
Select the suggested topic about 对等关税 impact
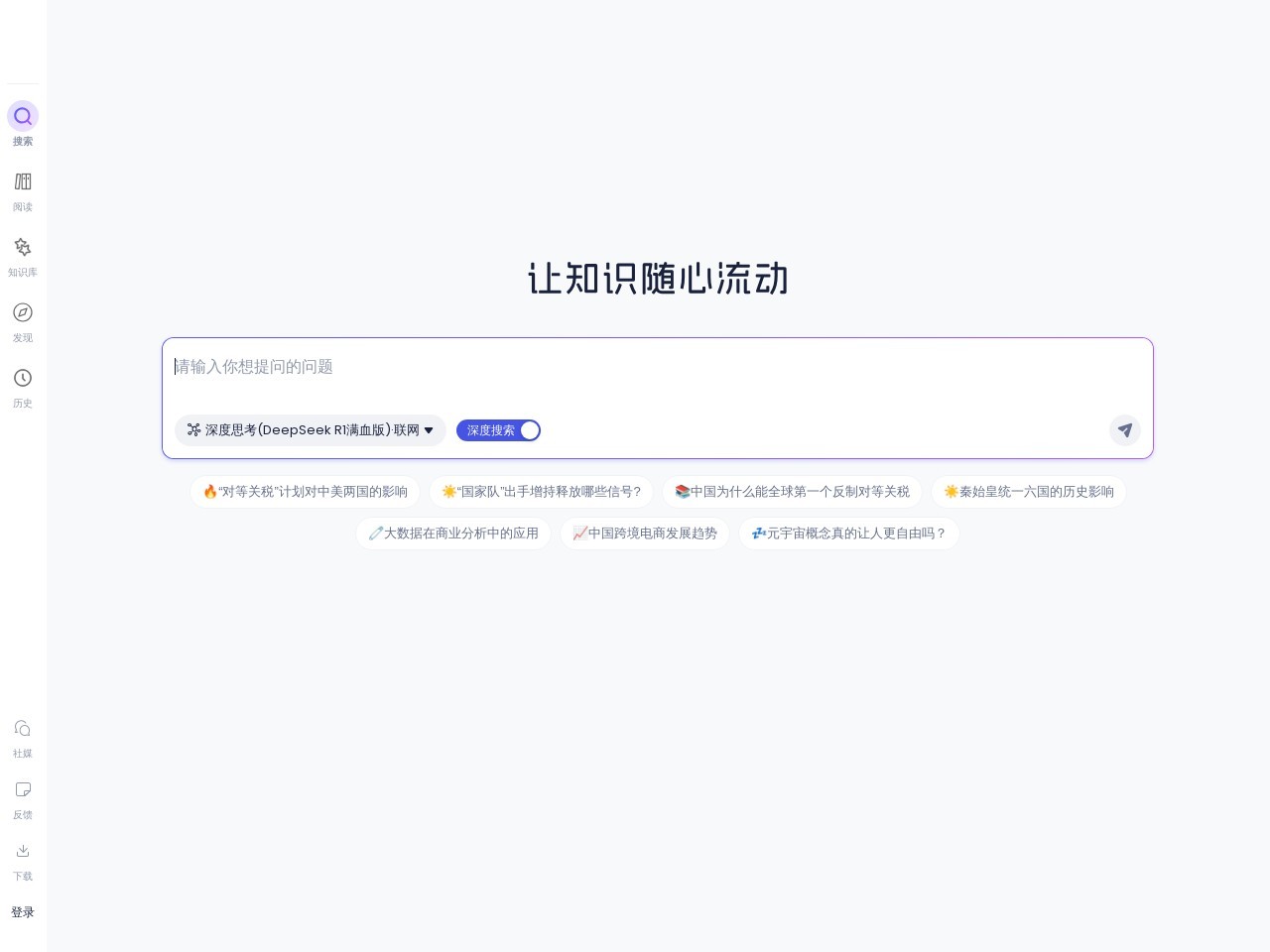click(305, 492)
